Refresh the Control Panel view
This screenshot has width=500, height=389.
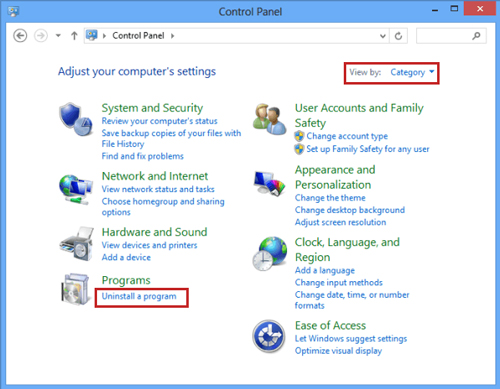pos(398,36)
